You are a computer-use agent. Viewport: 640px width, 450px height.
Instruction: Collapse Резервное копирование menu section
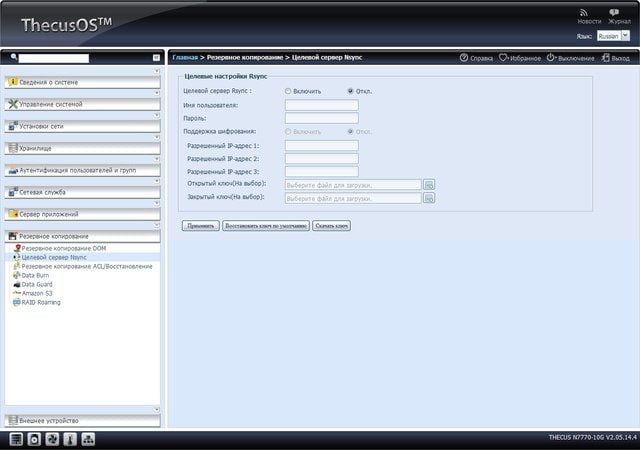tap(82, 236)
